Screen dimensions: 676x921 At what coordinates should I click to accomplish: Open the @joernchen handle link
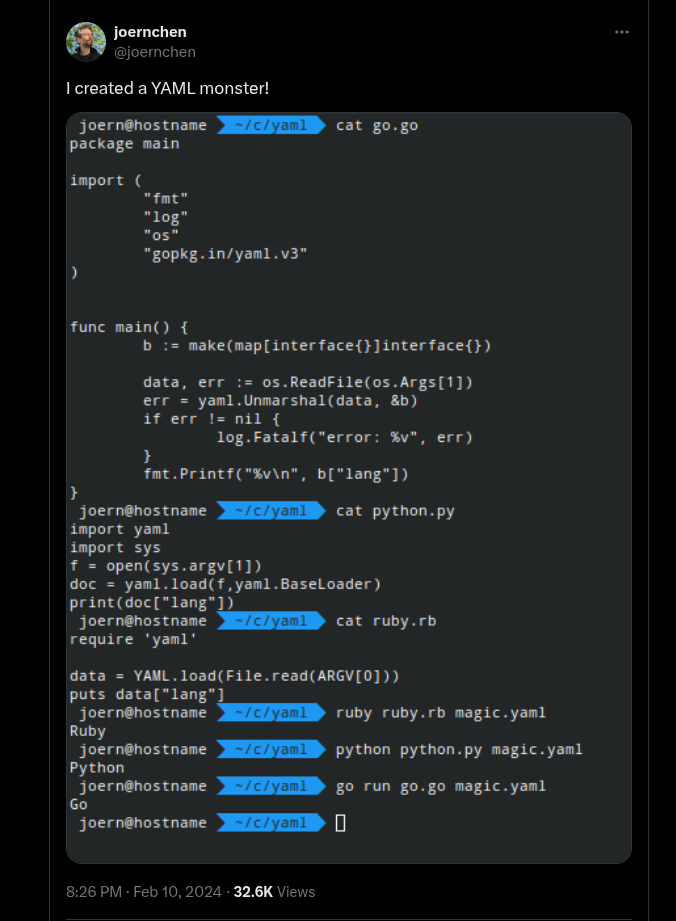[x=154, y=52]
